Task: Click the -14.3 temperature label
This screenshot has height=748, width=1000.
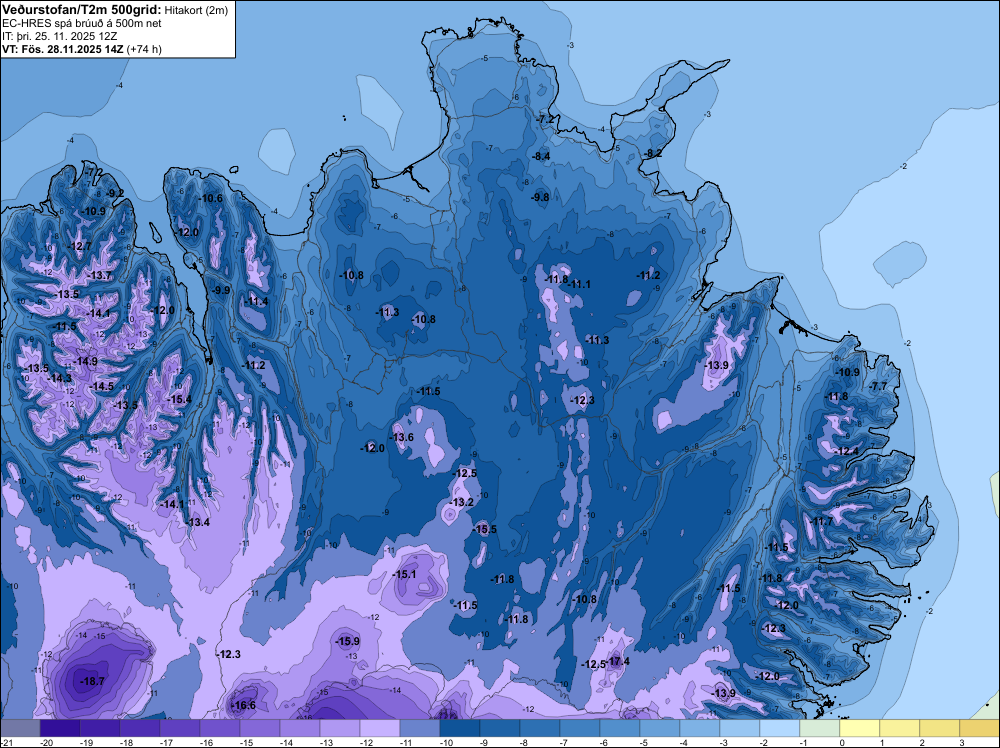Action: [60, 378]
